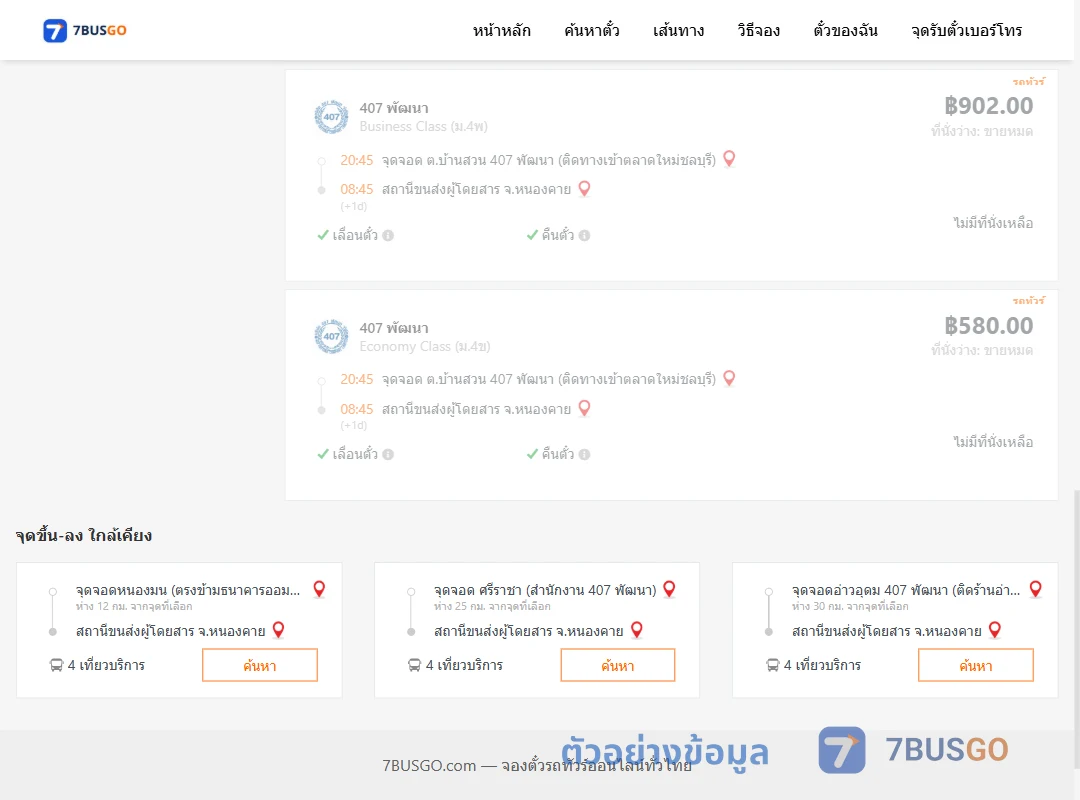Click ค้นหา button for จุดจอดหนองมน route

tap(260, 665)
